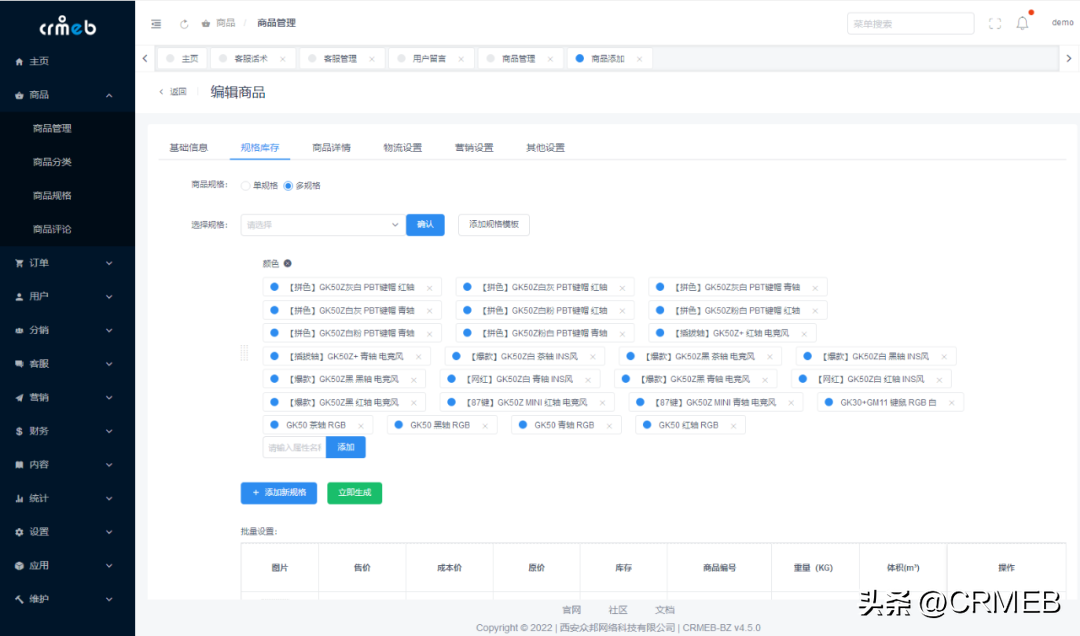Image resolution: width=1080 pixels, height=636 pixels.
Task: Expand the 财务 sidebar menu
Action: [x=67, y=431]
